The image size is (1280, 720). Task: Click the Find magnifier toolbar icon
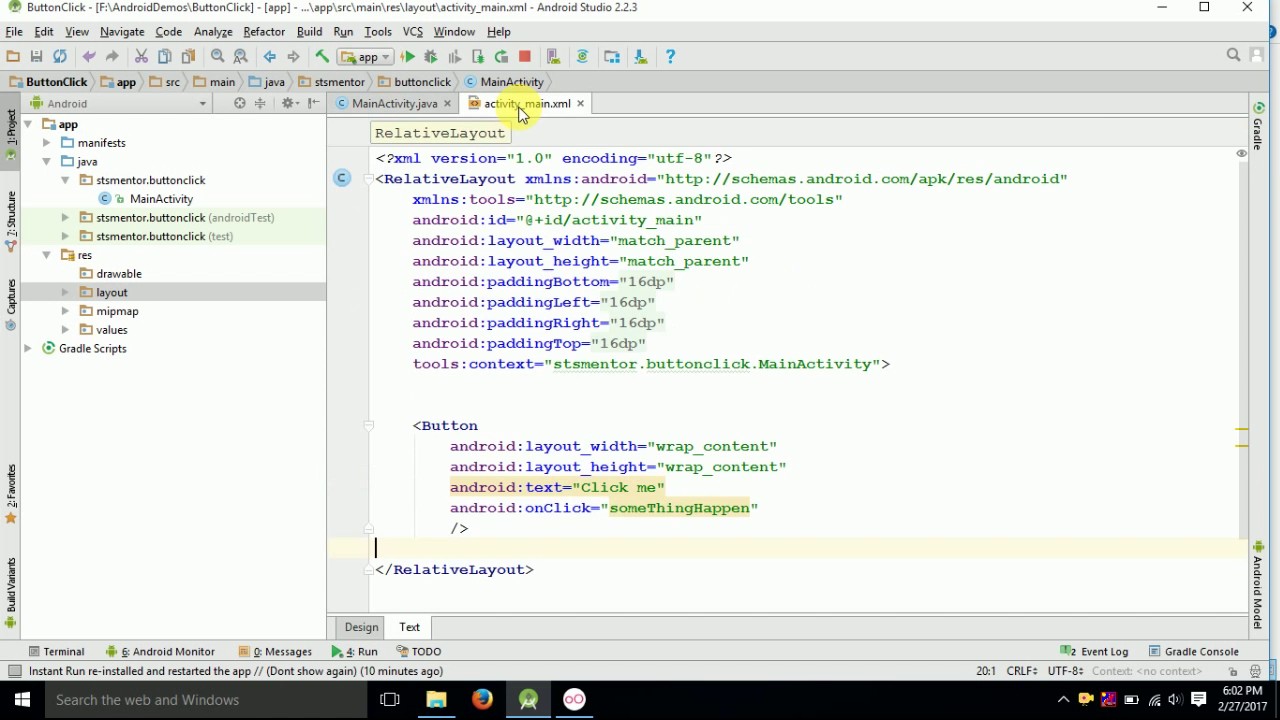[x=217, y=57]
